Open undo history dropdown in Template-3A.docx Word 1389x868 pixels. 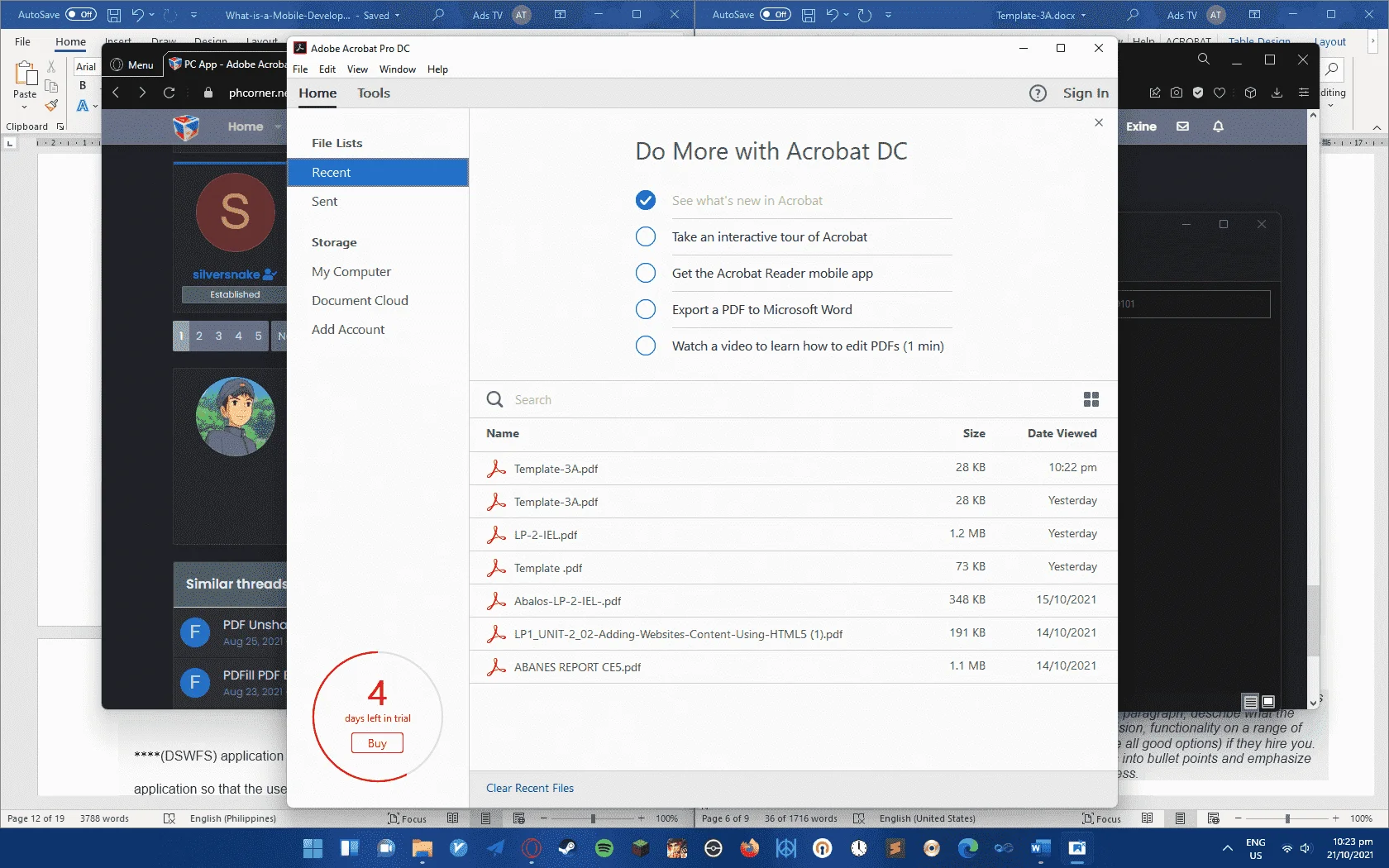(847, 15)
